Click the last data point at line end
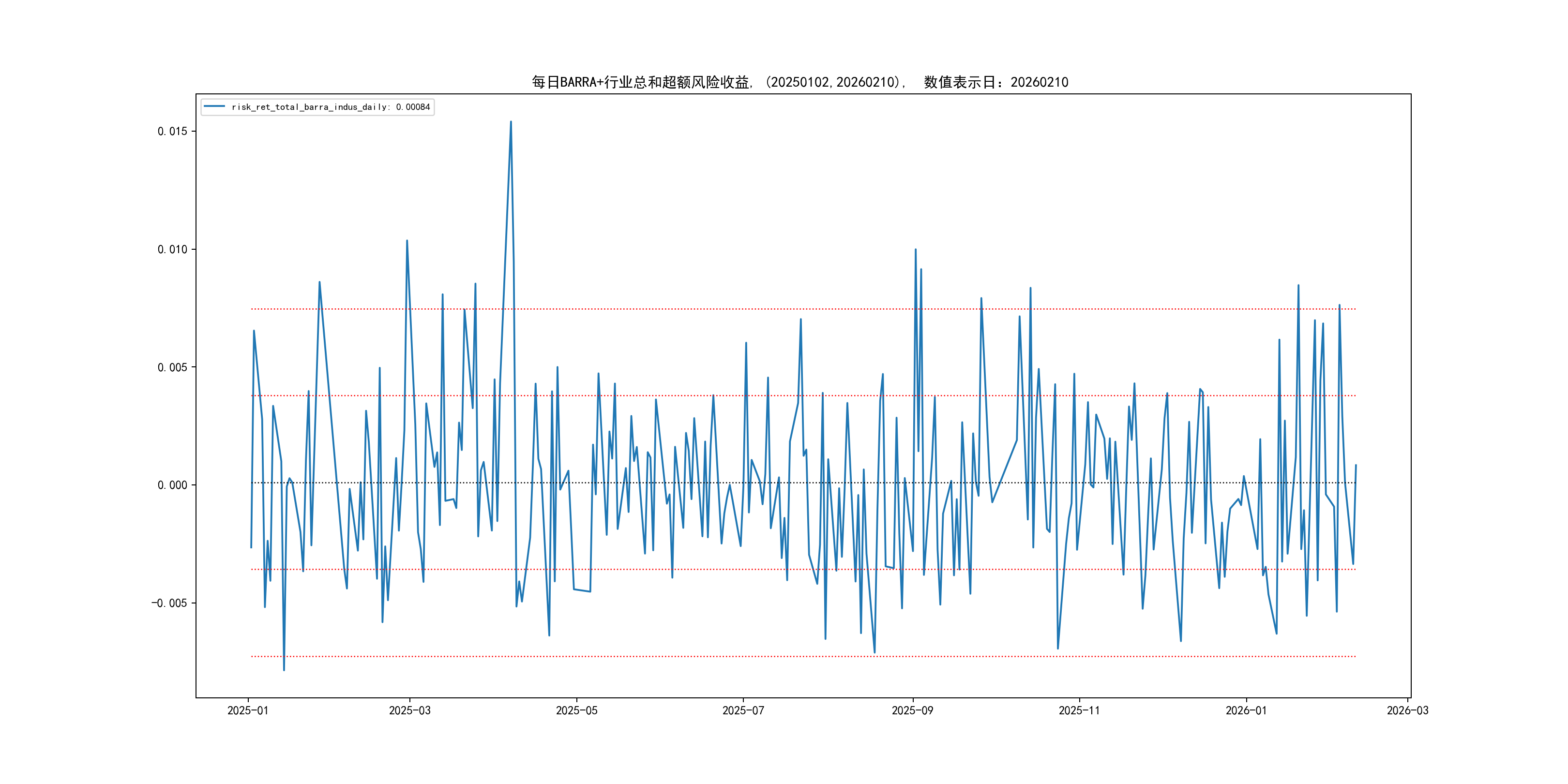1568x784 pixels. (1356, 465)
